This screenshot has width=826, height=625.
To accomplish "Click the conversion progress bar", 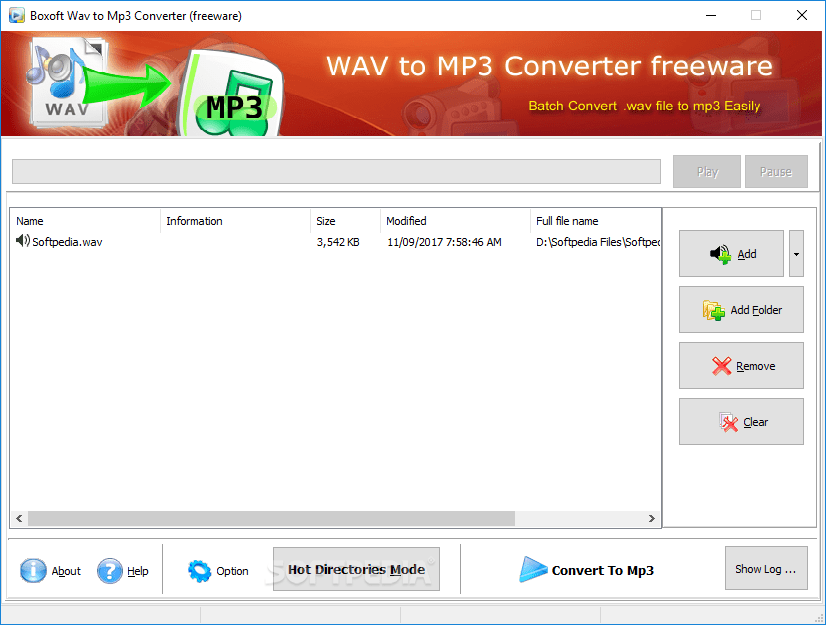I will pyautogui.click(x=335, y=171).
